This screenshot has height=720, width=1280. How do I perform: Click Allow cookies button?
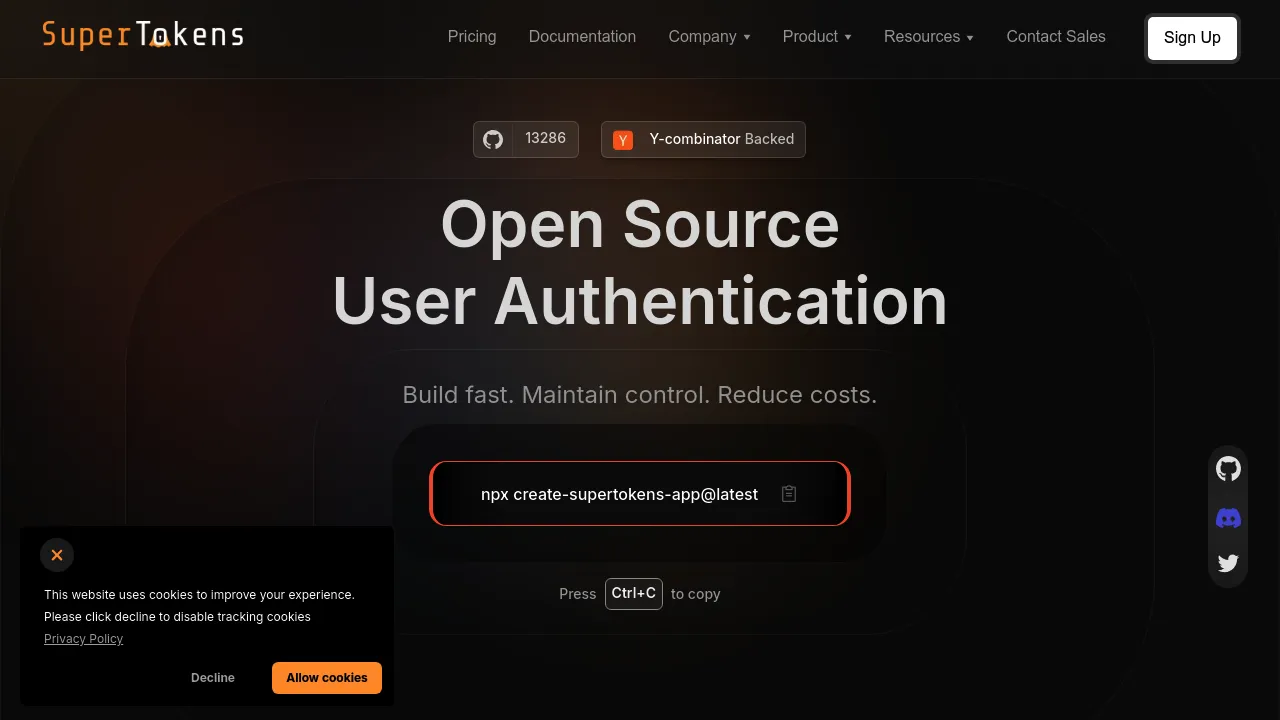point(327,678)
